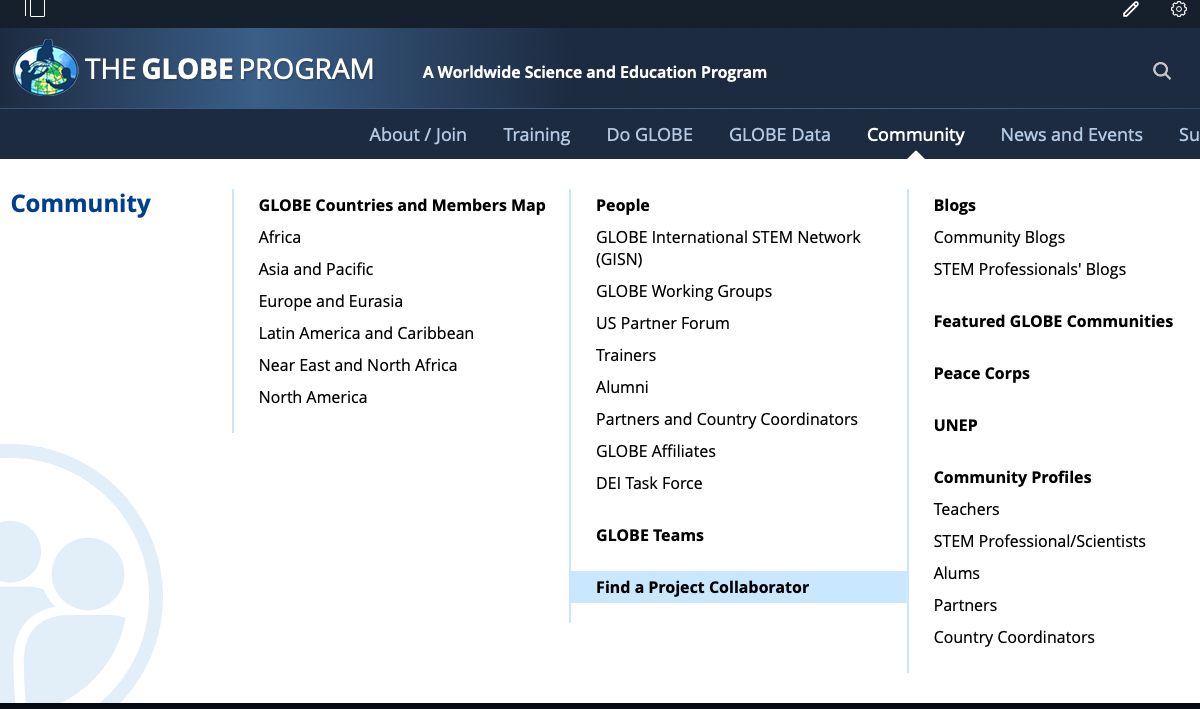Expand the GLOBE Data menu
Screen dimensions: 1200x709
click(779, 135)
